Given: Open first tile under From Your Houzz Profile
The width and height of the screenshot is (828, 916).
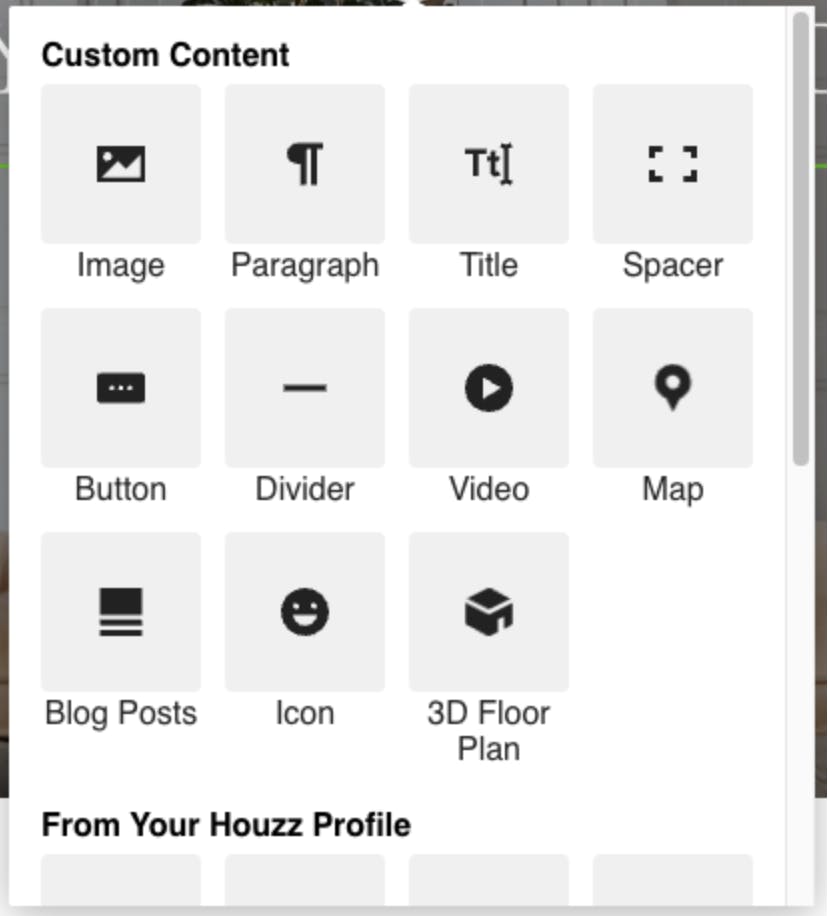Looking at the screenshot, I should (x=121, y=880).
